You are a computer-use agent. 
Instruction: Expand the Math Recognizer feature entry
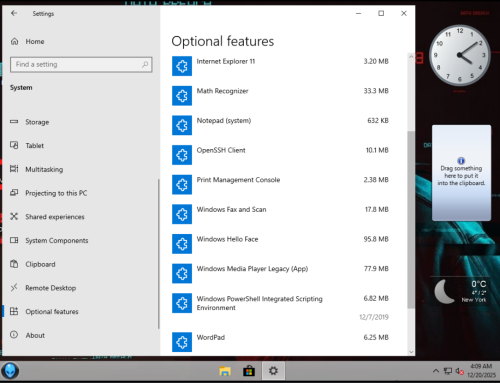pos(280,96)
